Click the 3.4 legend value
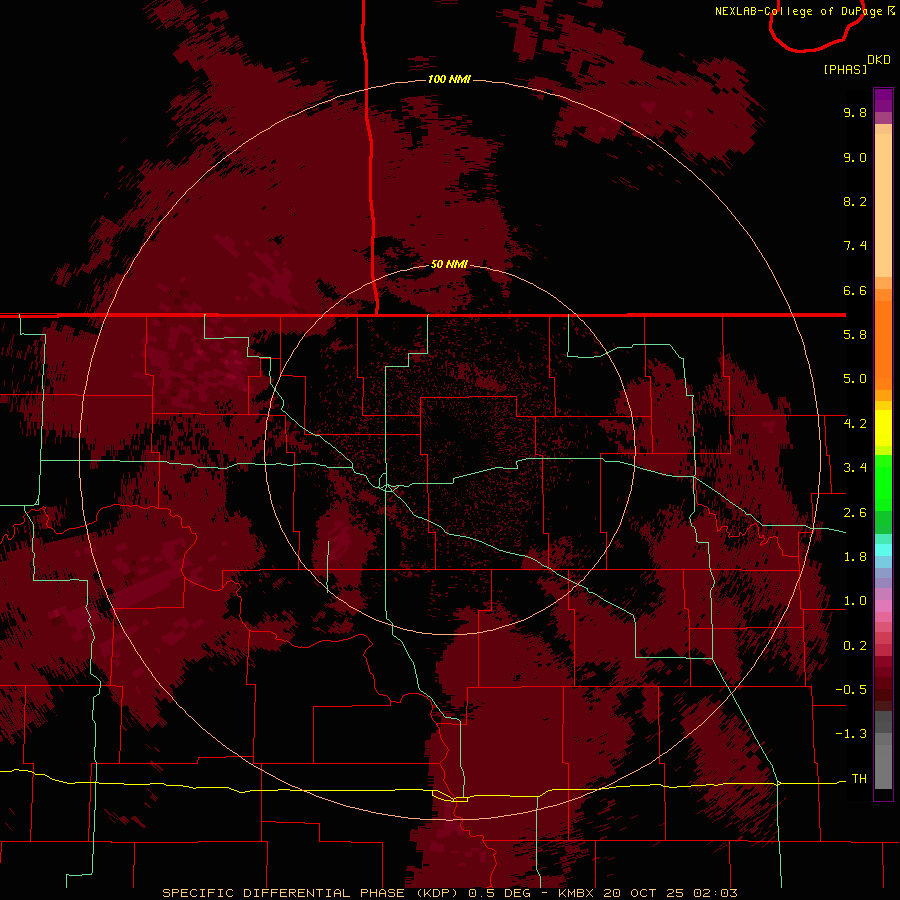 point(855,468)
